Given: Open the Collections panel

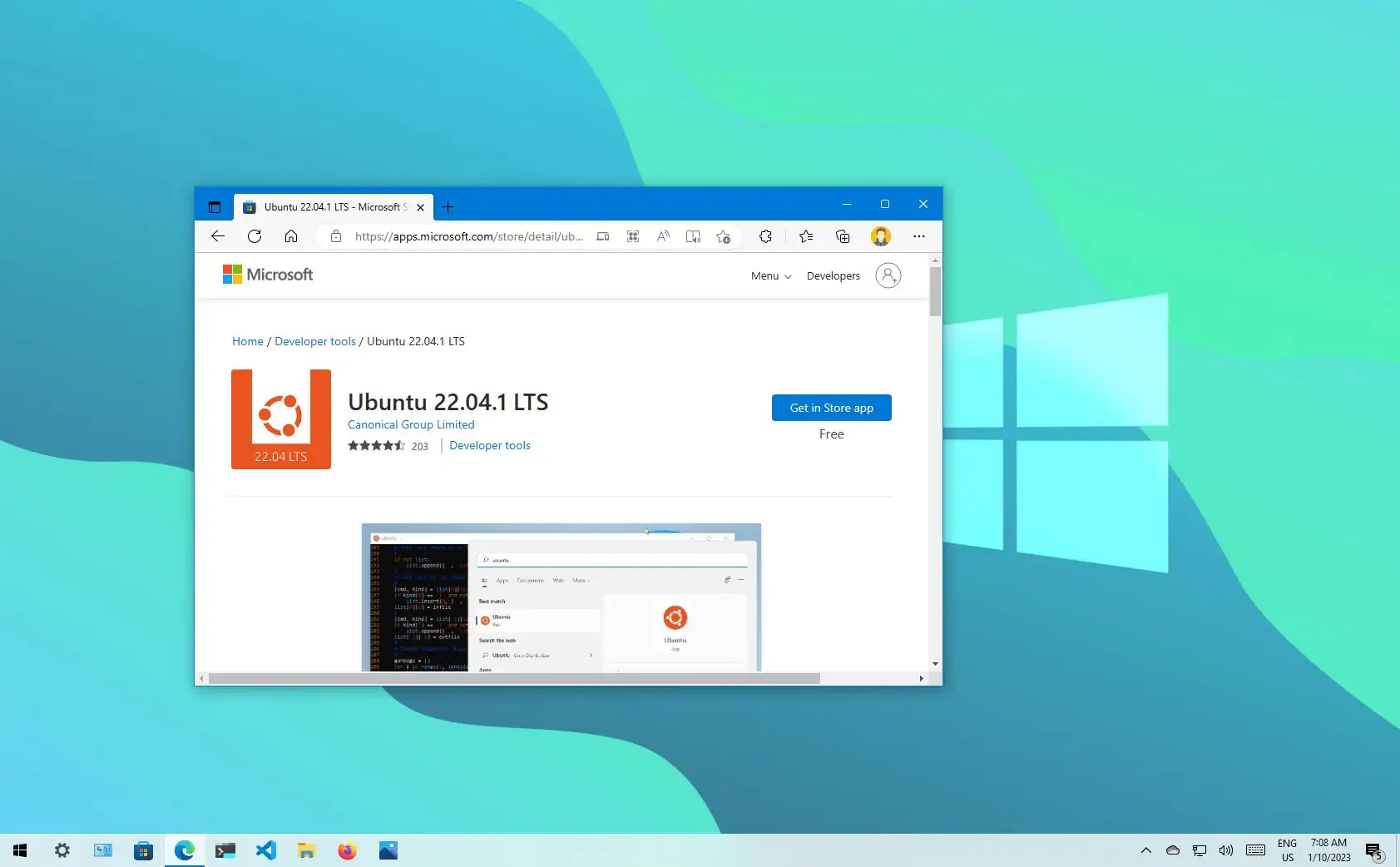Looking at the screenshot, I should (x=843, y=236).
